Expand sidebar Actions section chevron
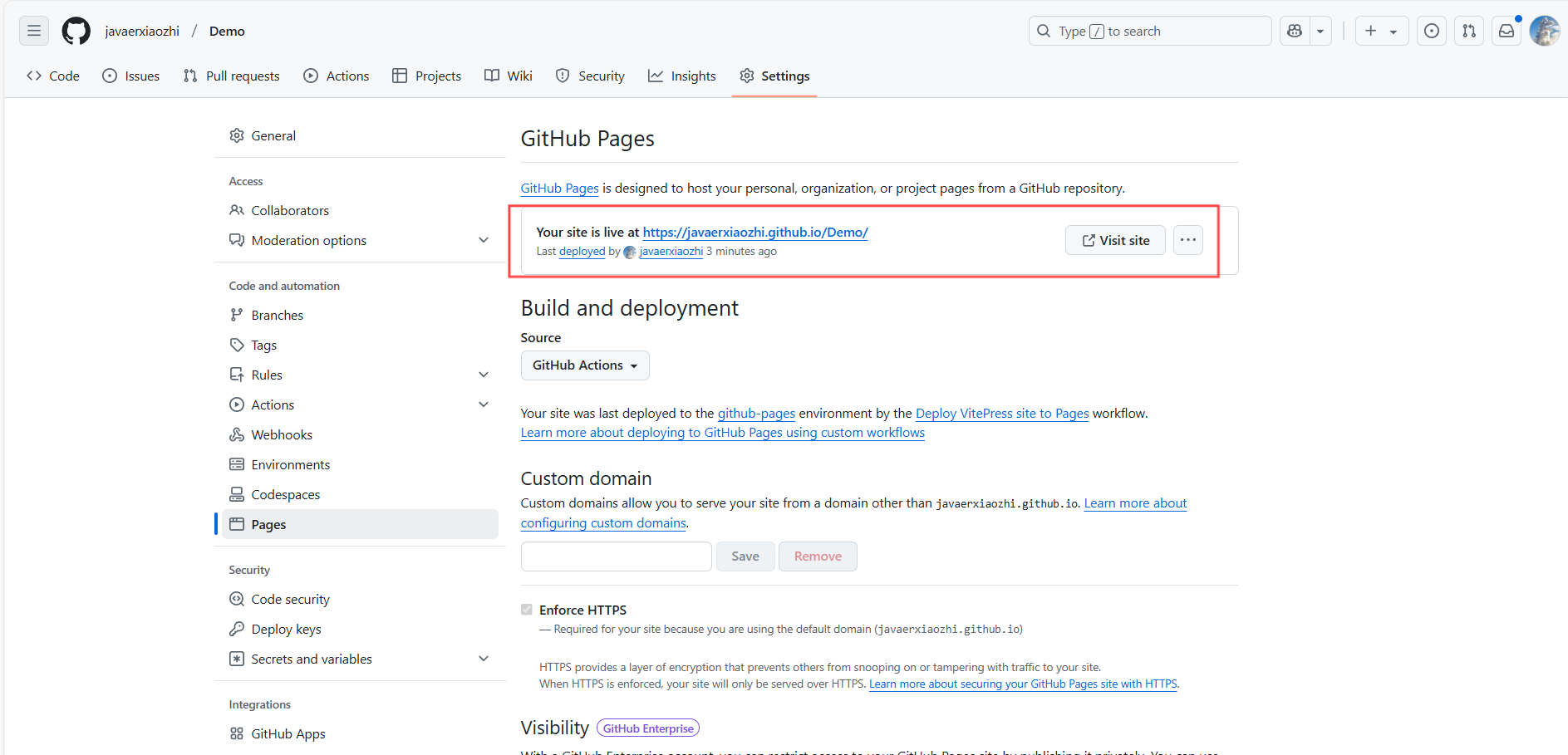1568x755 pixels. pyautogui.click(x=484, y=404)
